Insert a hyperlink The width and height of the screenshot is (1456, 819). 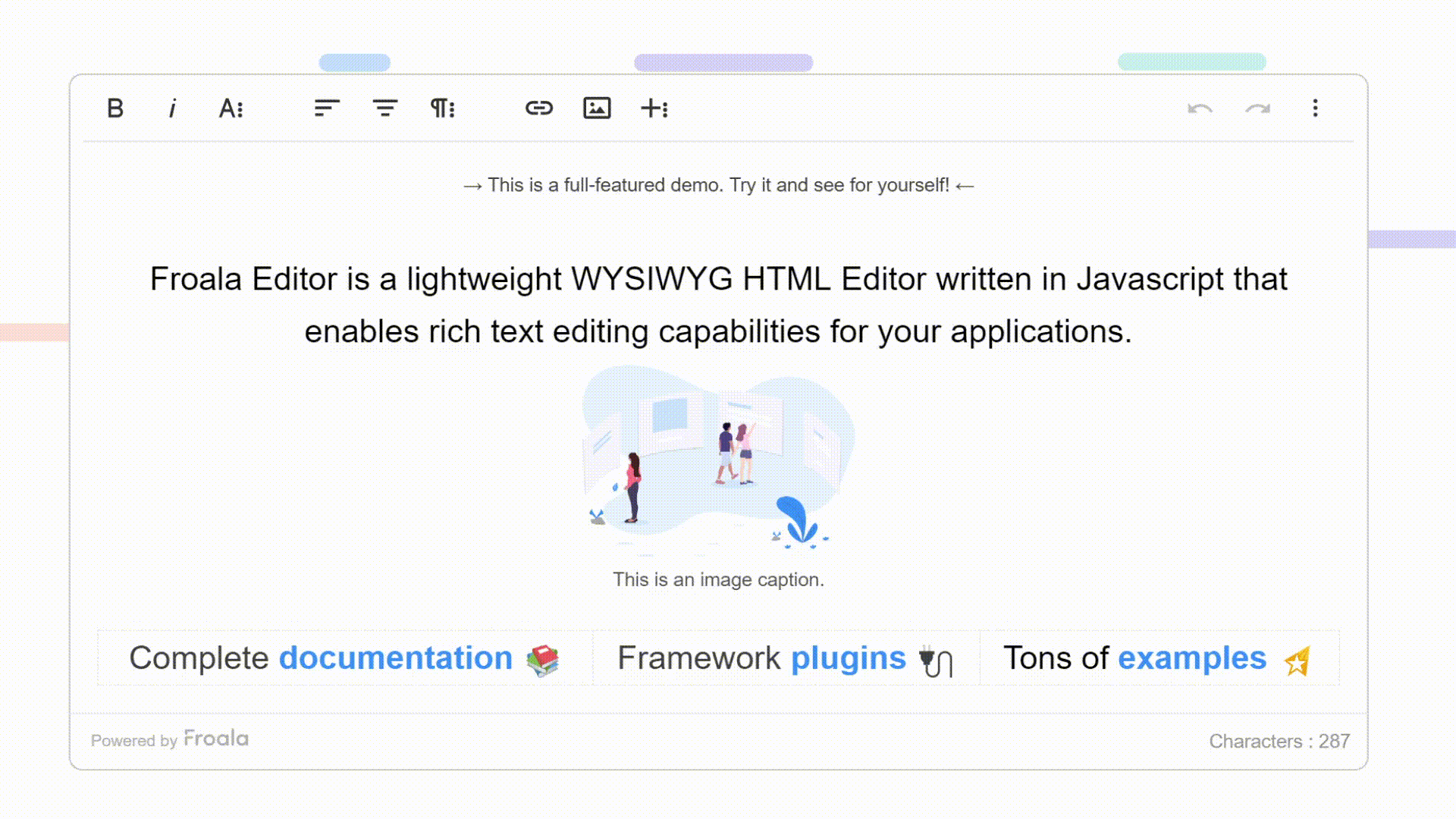[x=539, y=108]
